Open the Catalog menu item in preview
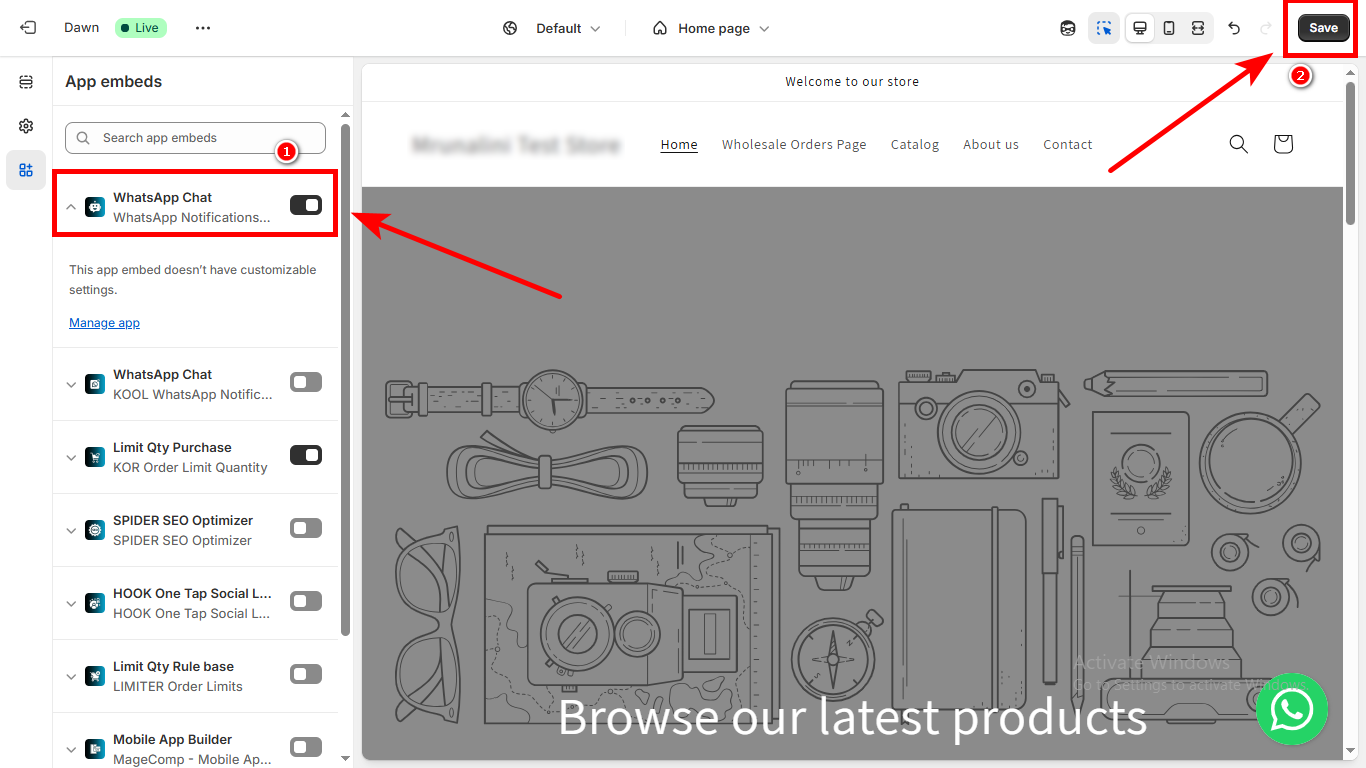Viewport: 1366px width, 768px height. click(914, 144)
